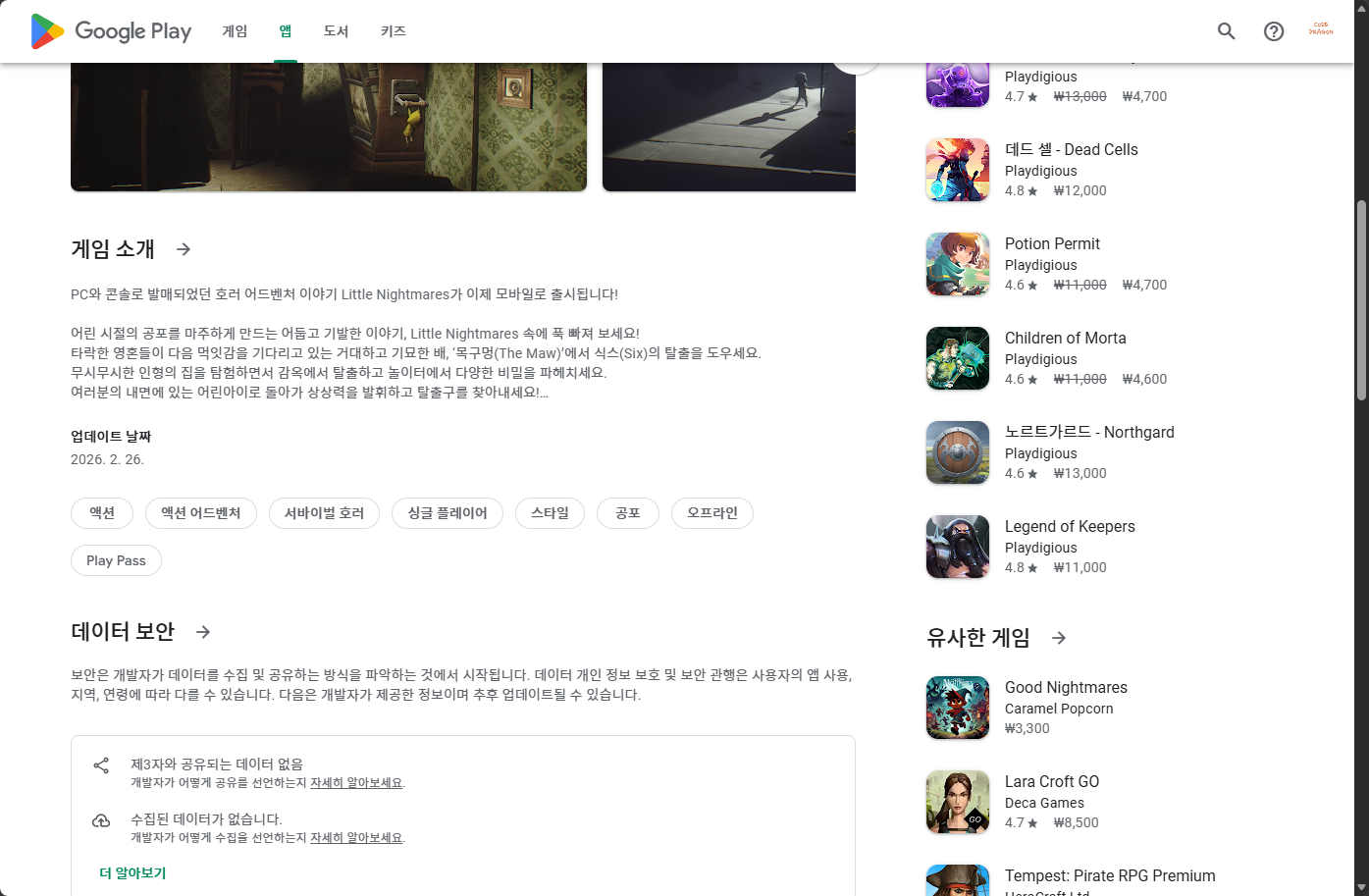
Task: Select the 액션 tag chip
Action: click(x=102, y=513)
